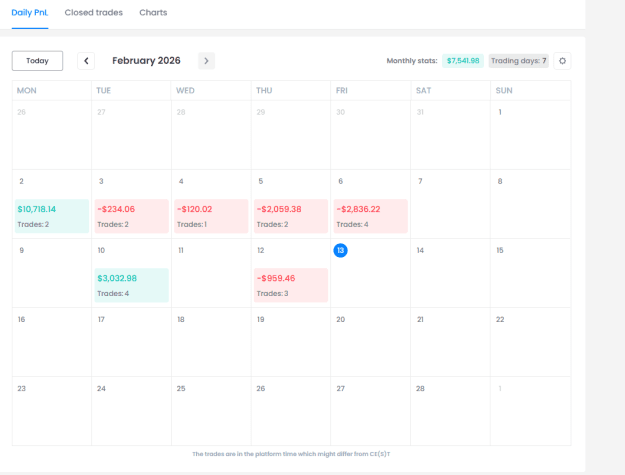Select the highlighted day 13
The image size is (625, 475).
340,250
